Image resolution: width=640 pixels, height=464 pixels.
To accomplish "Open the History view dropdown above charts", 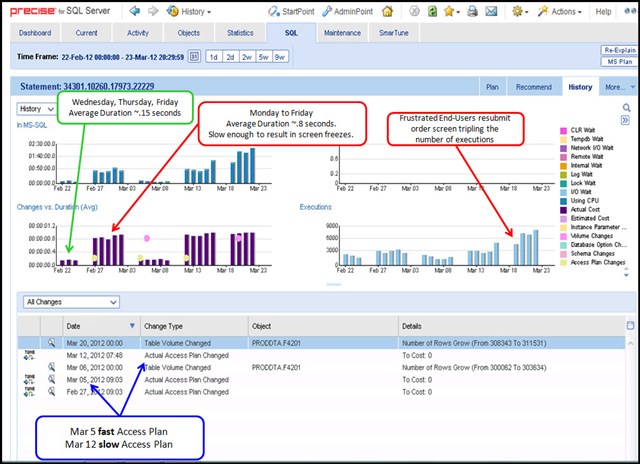I will coord(36,109).
